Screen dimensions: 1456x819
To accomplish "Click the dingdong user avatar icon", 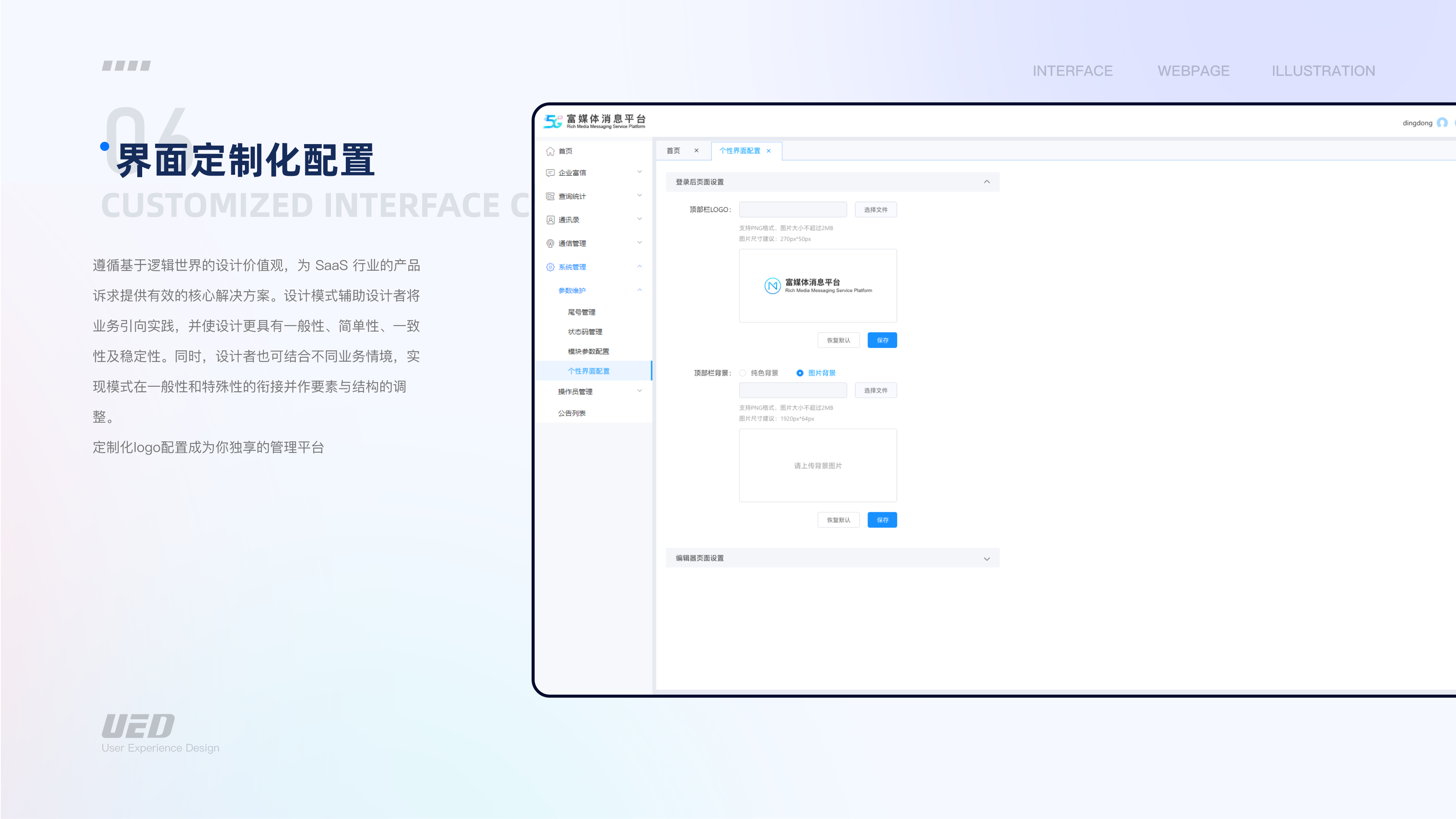I will coord(1442,122).
